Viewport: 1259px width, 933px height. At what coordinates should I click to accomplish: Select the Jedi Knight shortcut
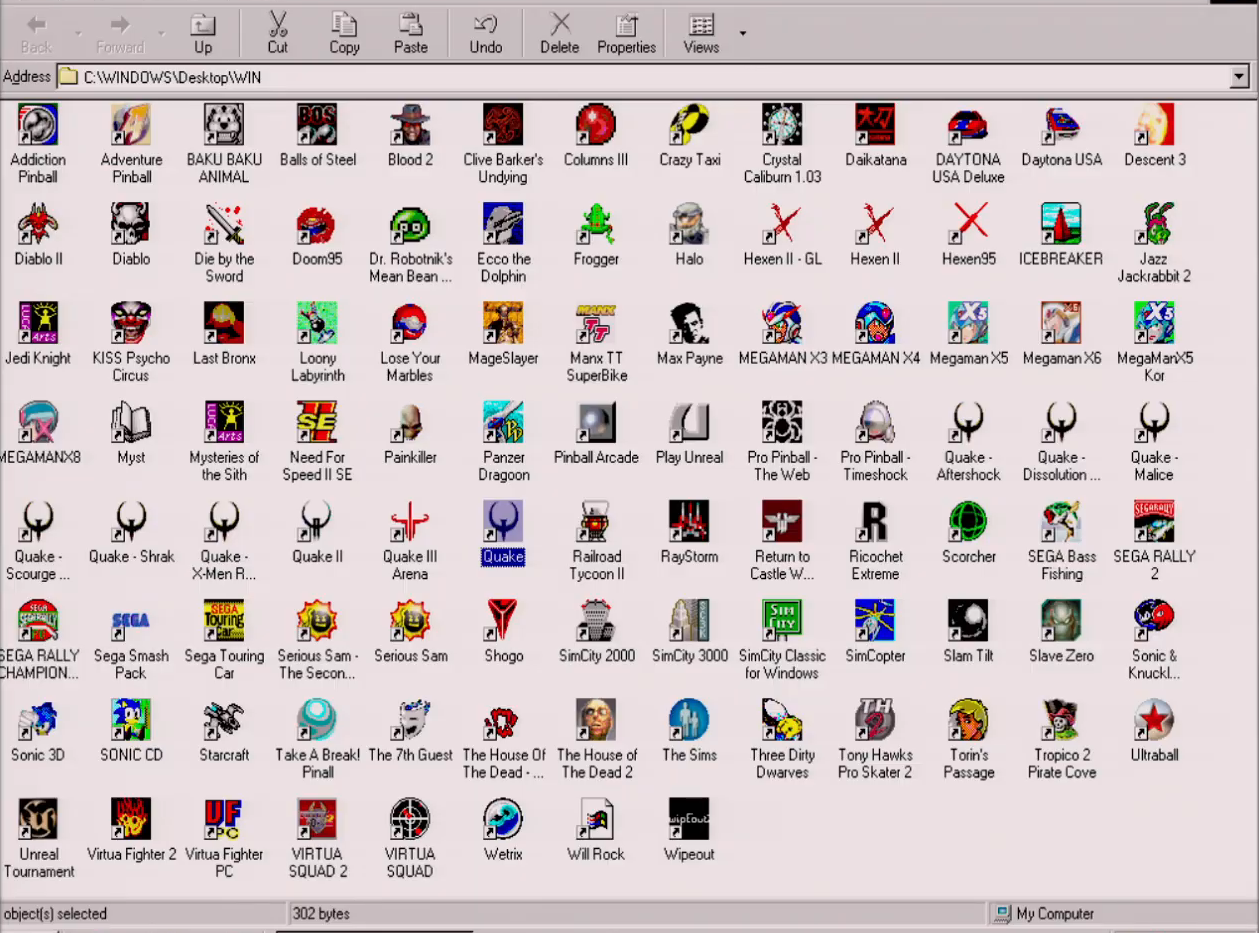pos(38,323)
